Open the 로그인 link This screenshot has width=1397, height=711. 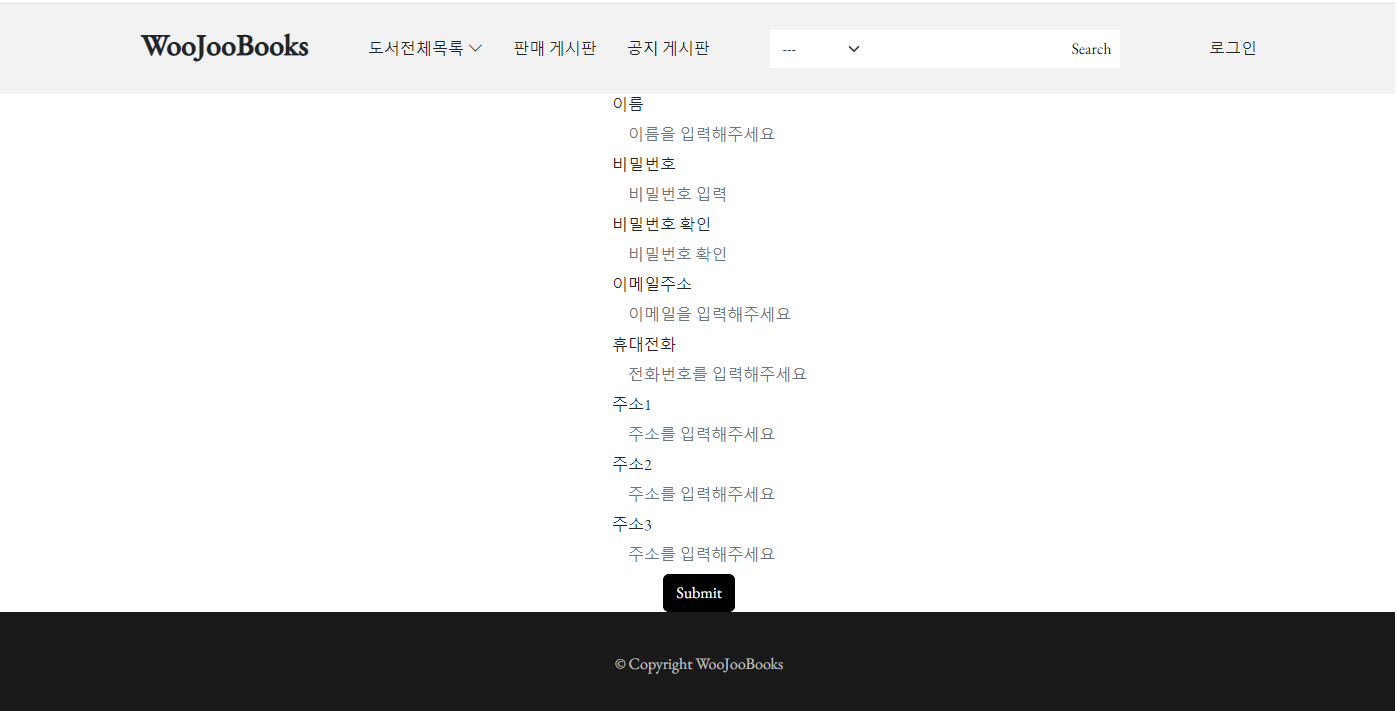click(x=1233, y=48)
